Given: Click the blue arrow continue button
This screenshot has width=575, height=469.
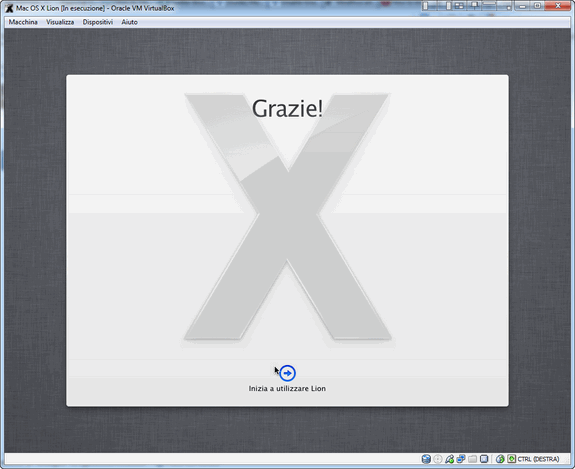Looking at the screenshot, I should [288, 373].
